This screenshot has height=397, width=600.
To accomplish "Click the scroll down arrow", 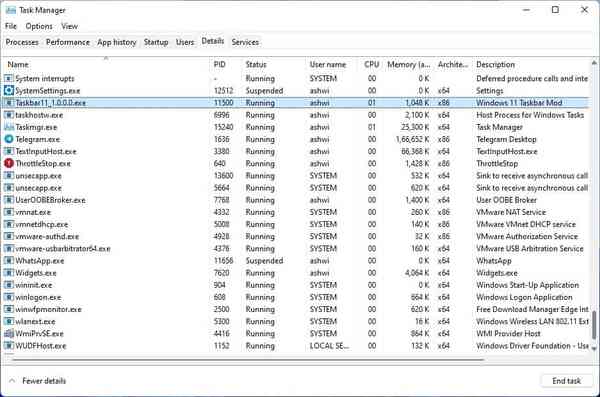I will [594, 348].
